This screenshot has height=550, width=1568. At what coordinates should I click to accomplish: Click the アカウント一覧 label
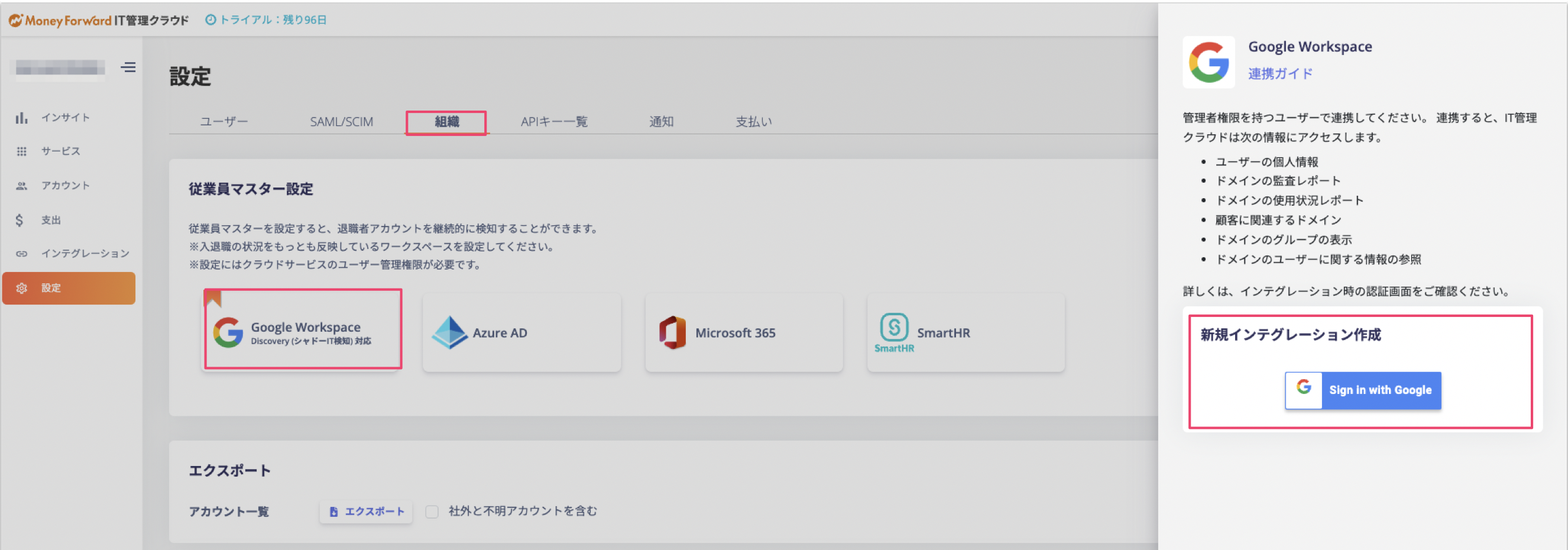click(x=229, y=512)
